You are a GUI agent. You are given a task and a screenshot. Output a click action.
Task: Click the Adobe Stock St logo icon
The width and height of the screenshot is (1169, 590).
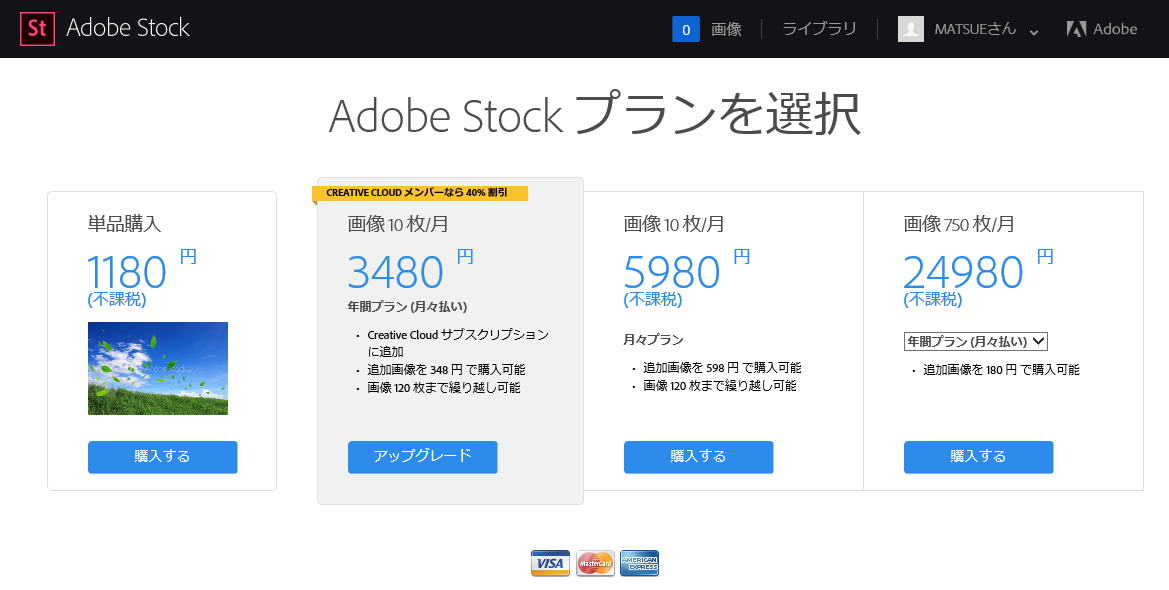point(38,29)
